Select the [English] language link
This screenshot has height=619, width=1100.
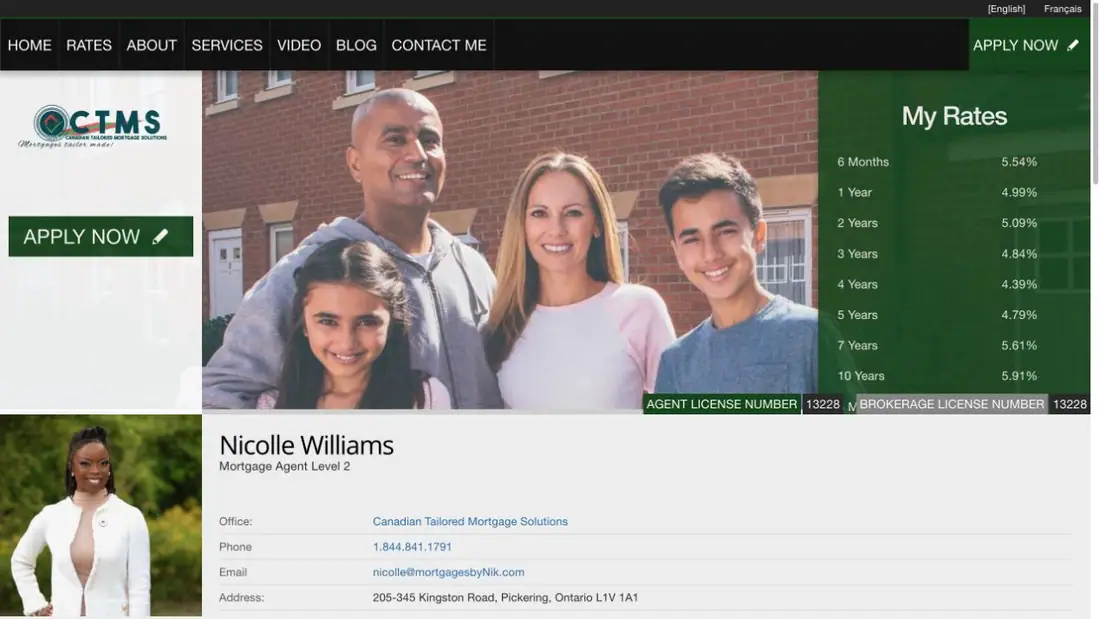(x=1006, y=8)
